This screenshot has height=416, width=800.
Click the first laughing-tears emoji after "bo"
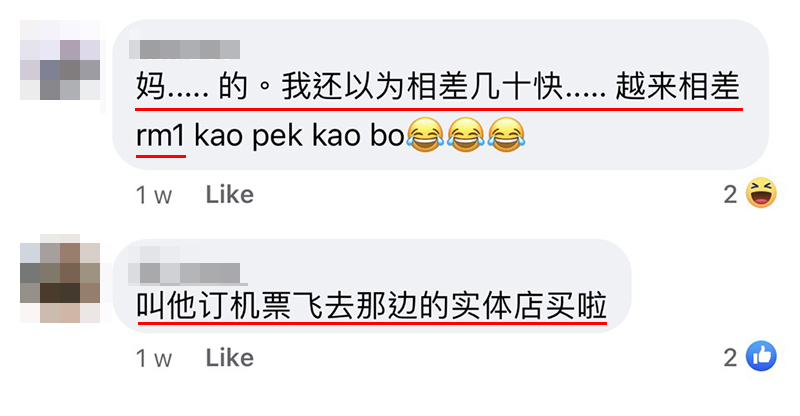(x=425, y=134)
